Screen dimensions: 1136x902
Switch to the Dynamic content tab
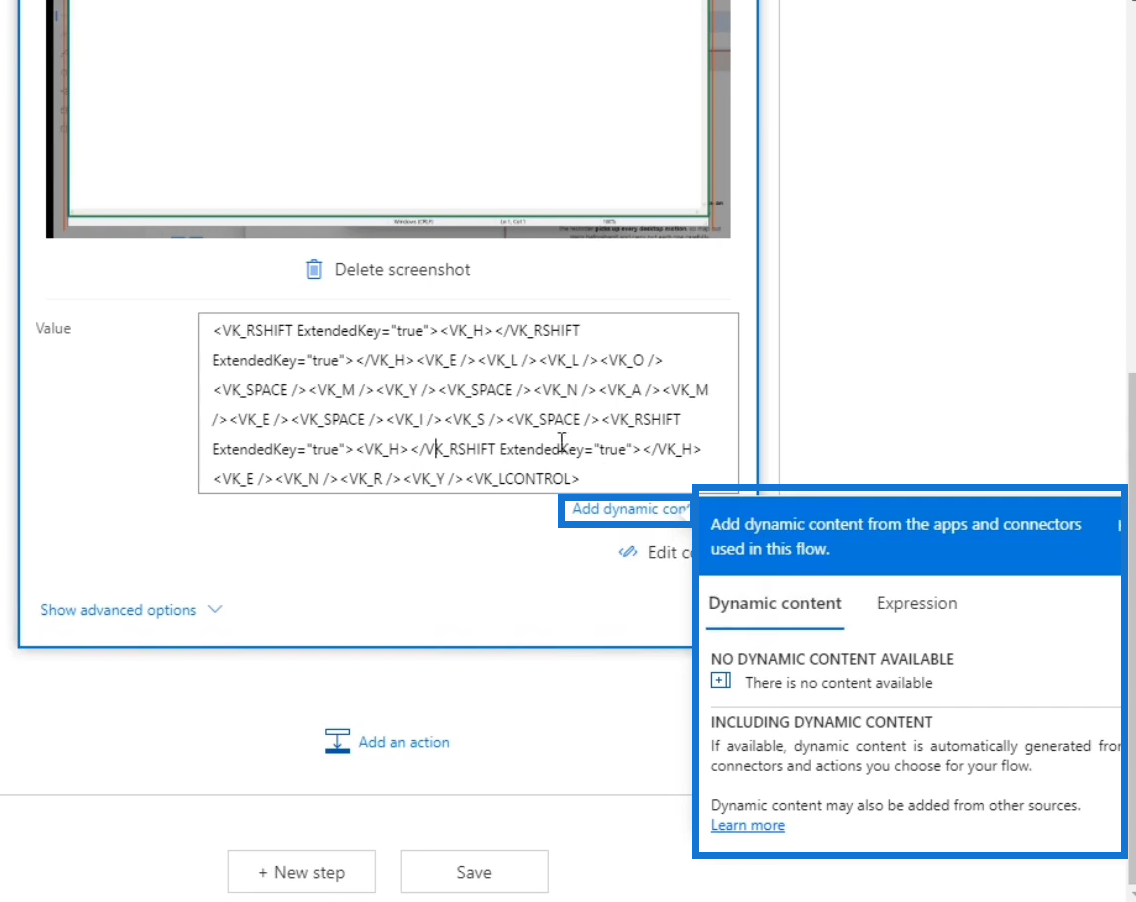[774, 604]
